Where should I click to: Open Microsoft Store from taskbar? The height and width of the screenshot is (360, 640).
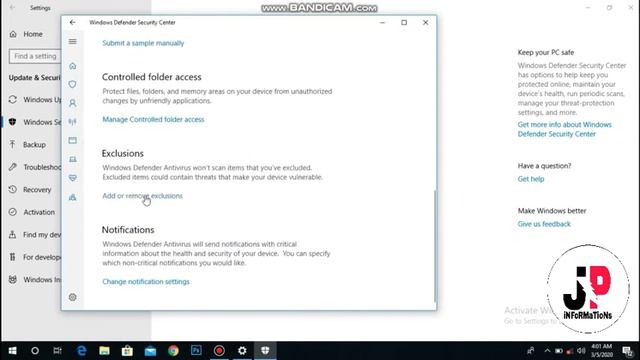click(127, 351)
